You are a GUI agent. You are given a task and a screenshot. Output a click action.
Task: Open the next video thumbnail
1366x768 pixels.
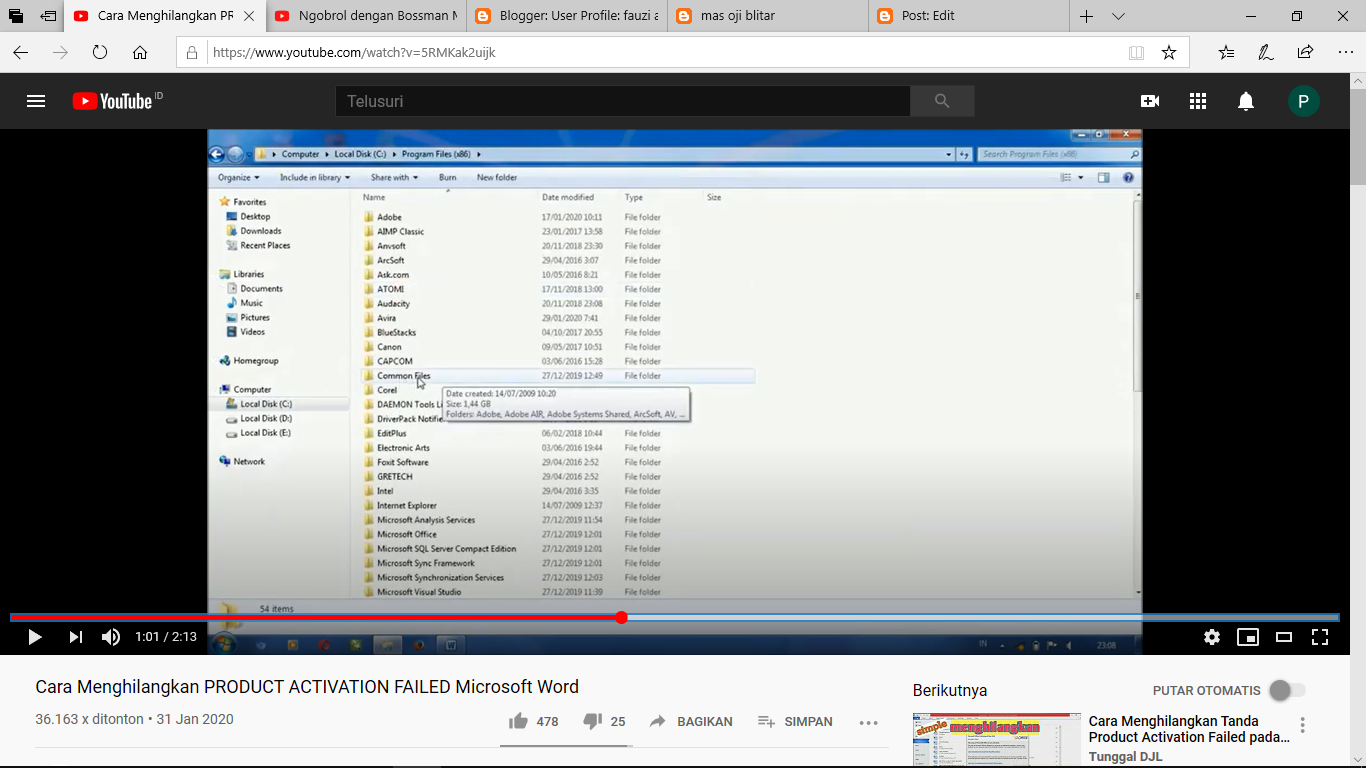pyautogui.click(x=997, y=740)
